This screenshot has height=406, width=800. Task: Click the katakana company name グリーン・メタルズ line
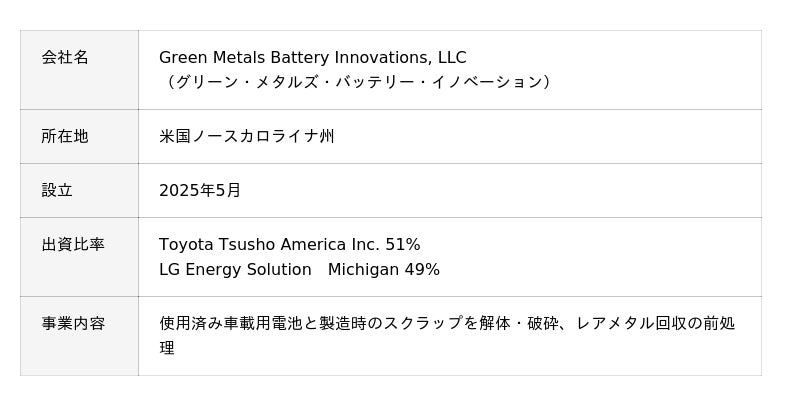pos(356,82)
